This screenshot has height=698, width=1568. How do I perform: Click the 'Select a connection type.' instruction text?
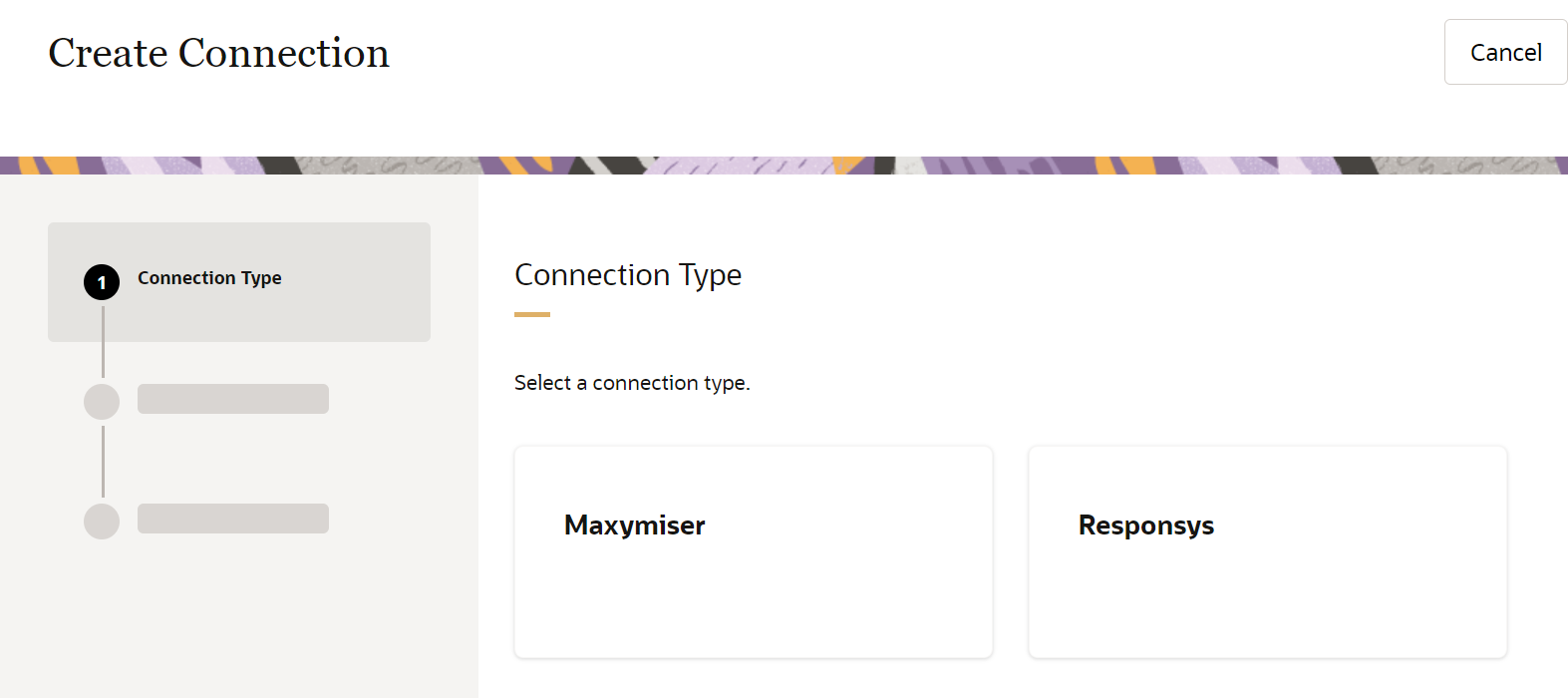coord(632,383)
